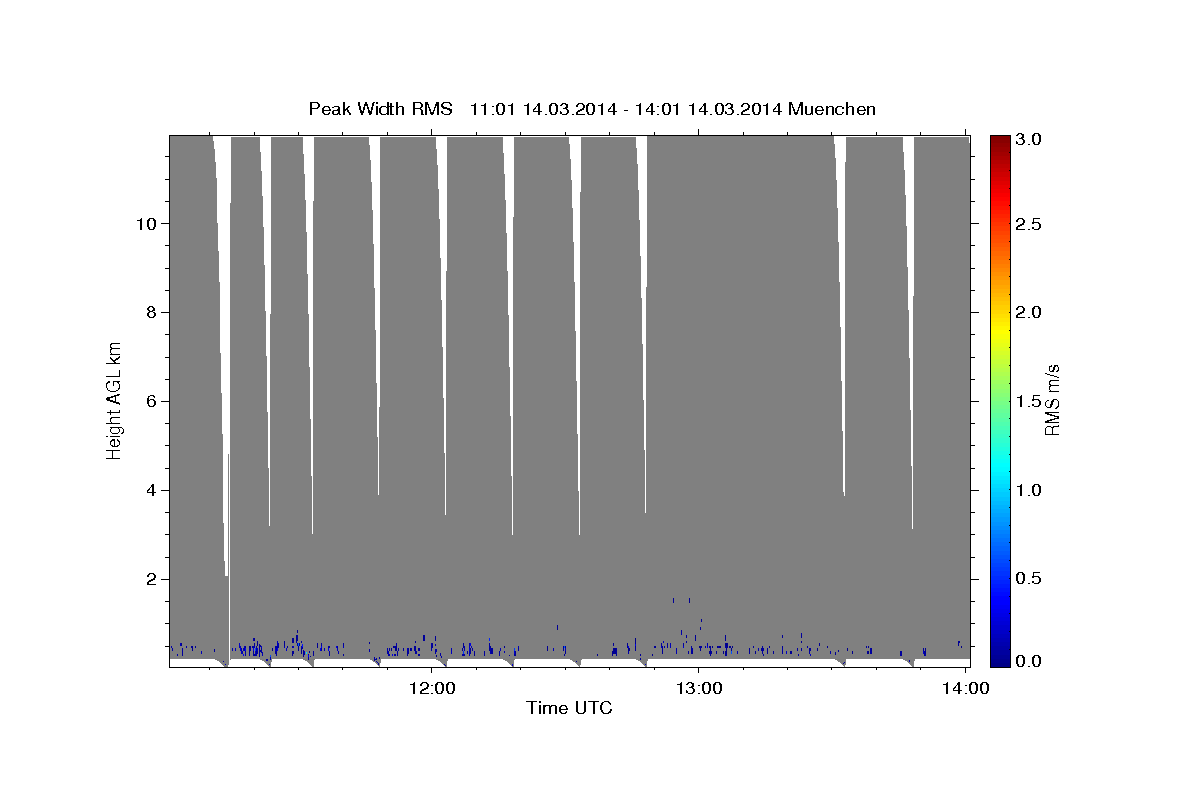Screen dimensions: 1200x800
Task: Click the plot title 'Peak Width RMS'
Action: 380,109
